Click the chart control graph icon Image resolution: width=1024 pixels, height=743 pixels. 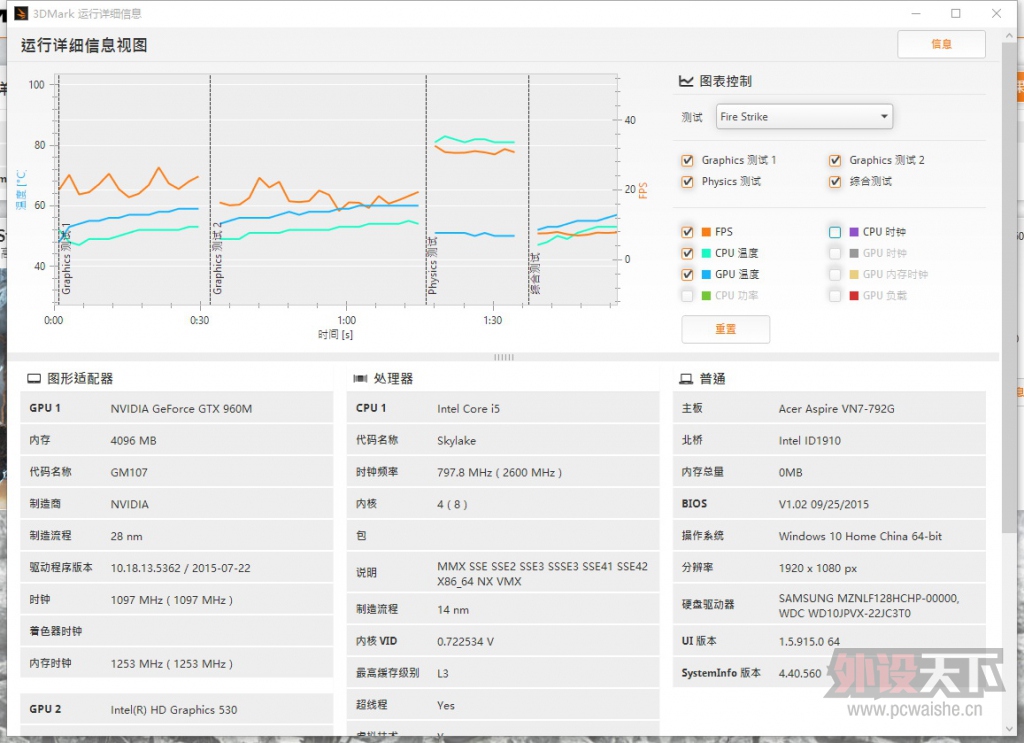[x=686, y=81]
